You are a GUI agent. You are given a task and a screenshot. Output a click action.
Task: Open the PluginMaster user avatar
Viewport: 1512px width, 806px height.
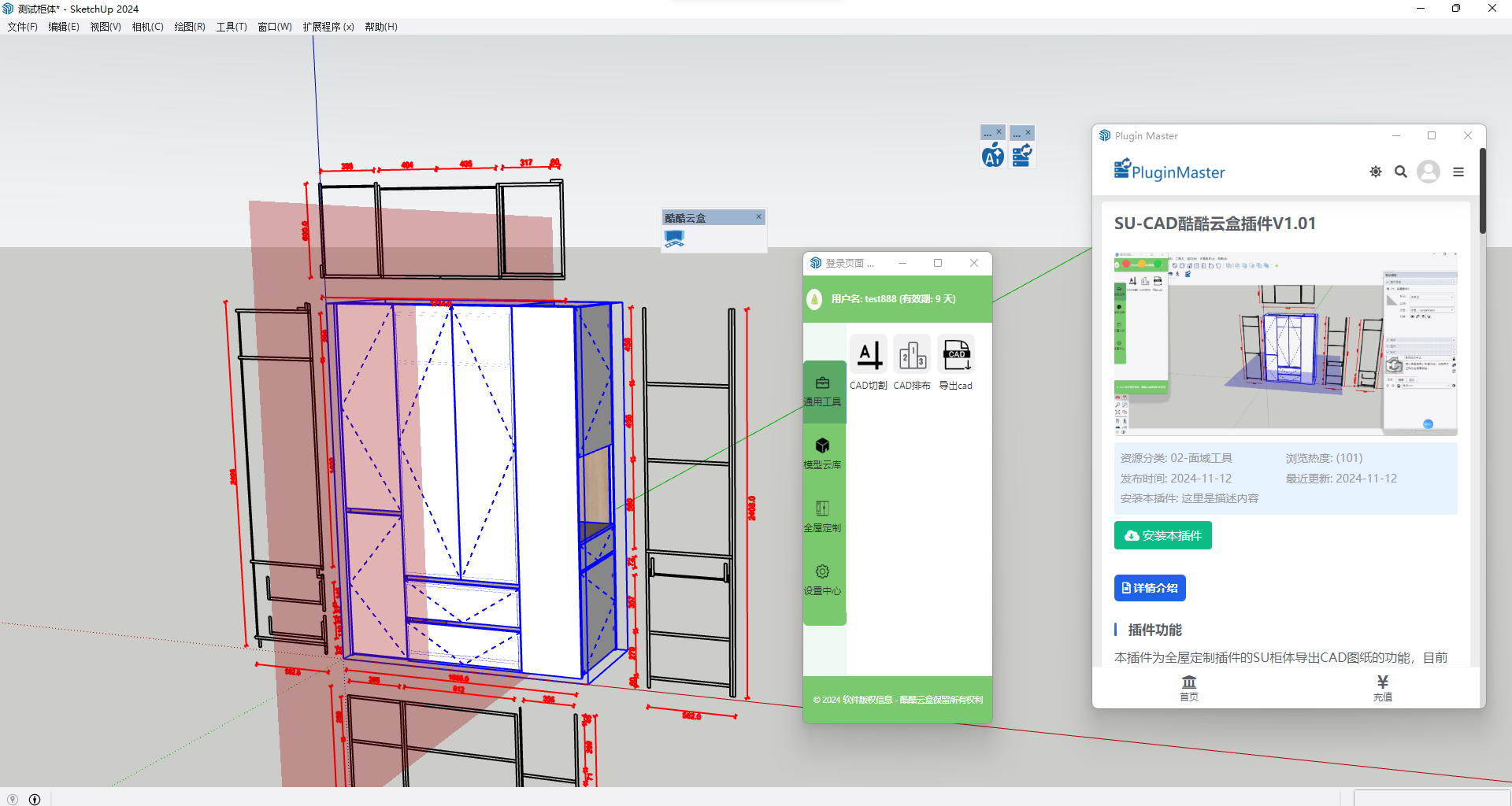(x=1429, y=172)
